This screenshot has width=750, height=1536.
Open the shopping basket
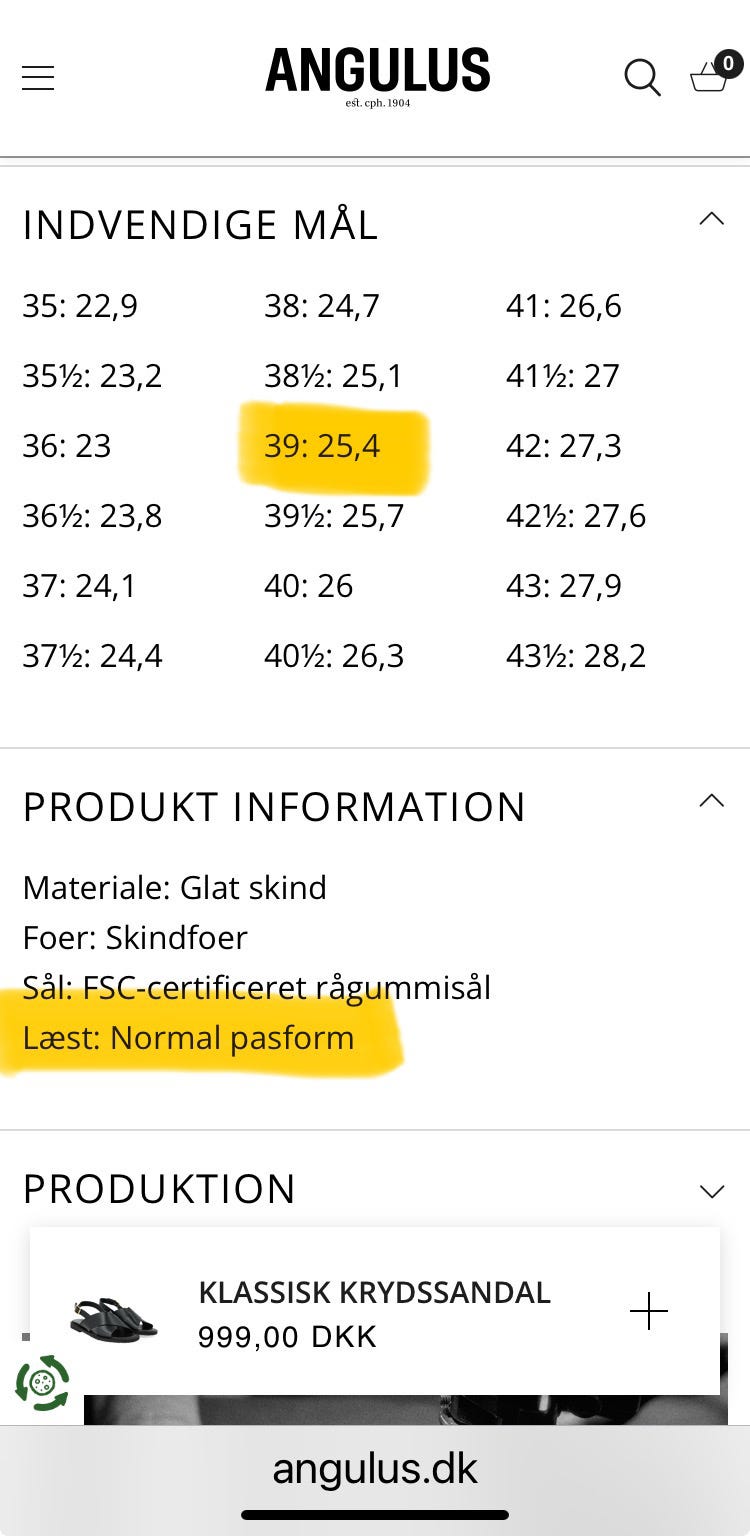coord(709,78)
